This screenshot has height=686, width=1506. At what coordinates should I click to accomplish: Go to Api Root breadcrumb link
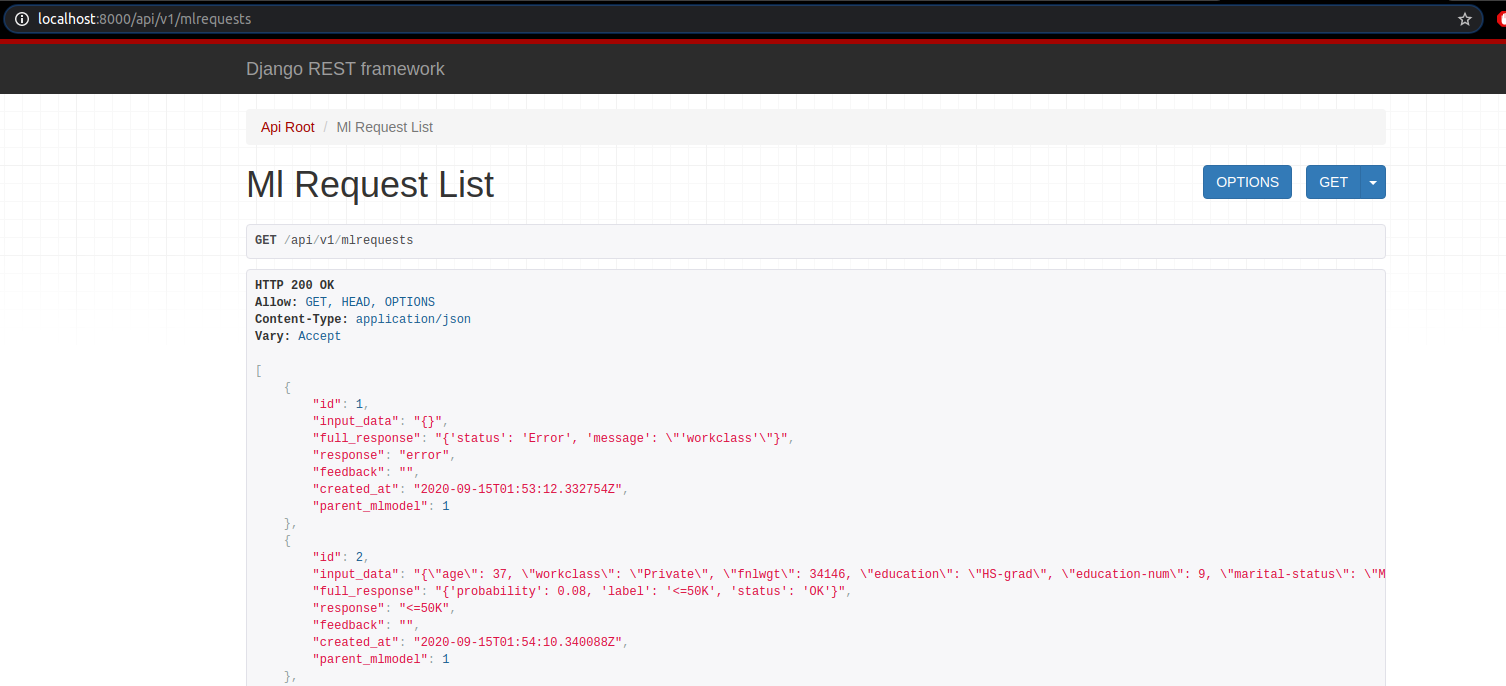288,127
